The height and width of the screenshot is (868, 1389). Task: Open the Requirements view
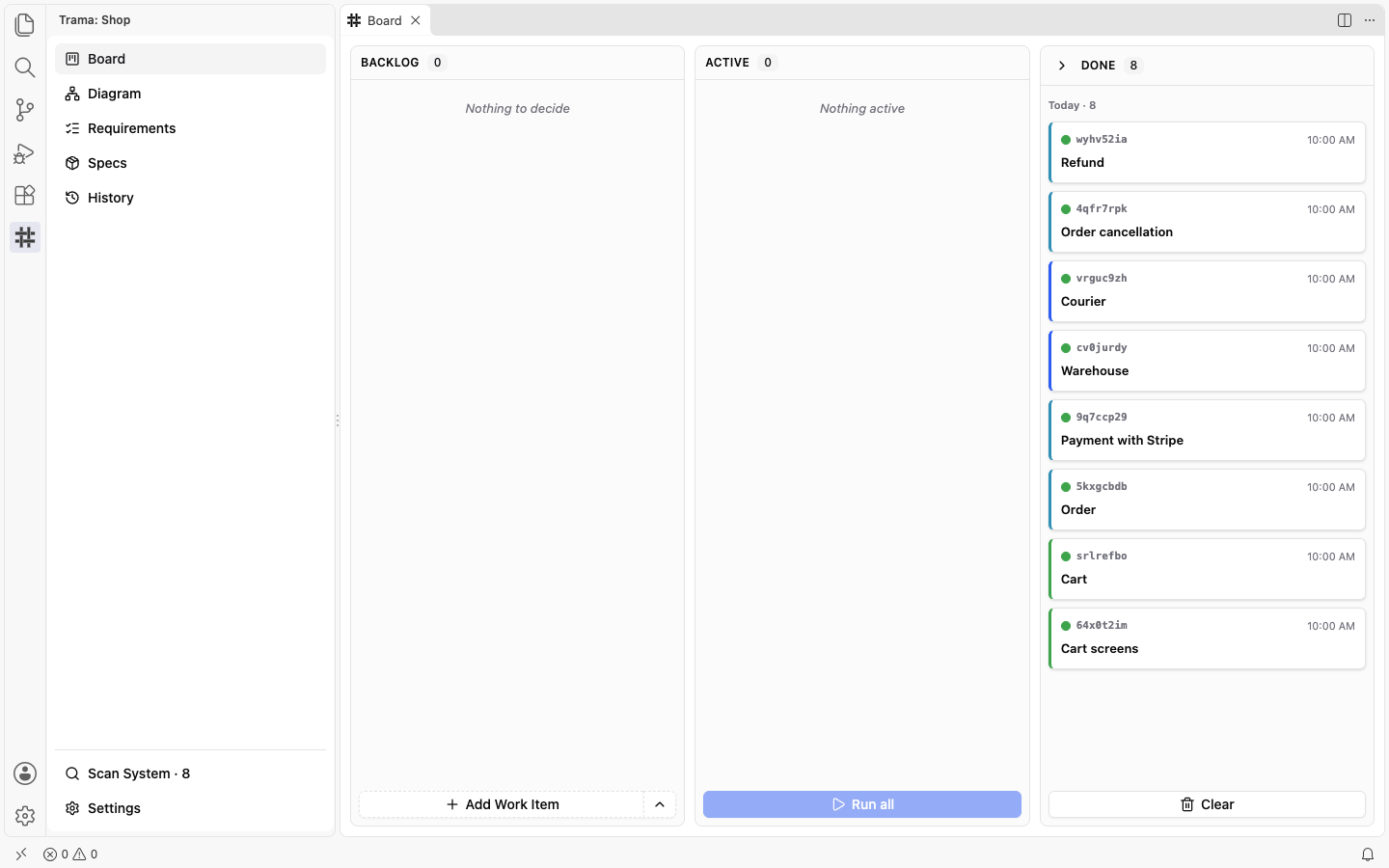[x=190, y=128]
